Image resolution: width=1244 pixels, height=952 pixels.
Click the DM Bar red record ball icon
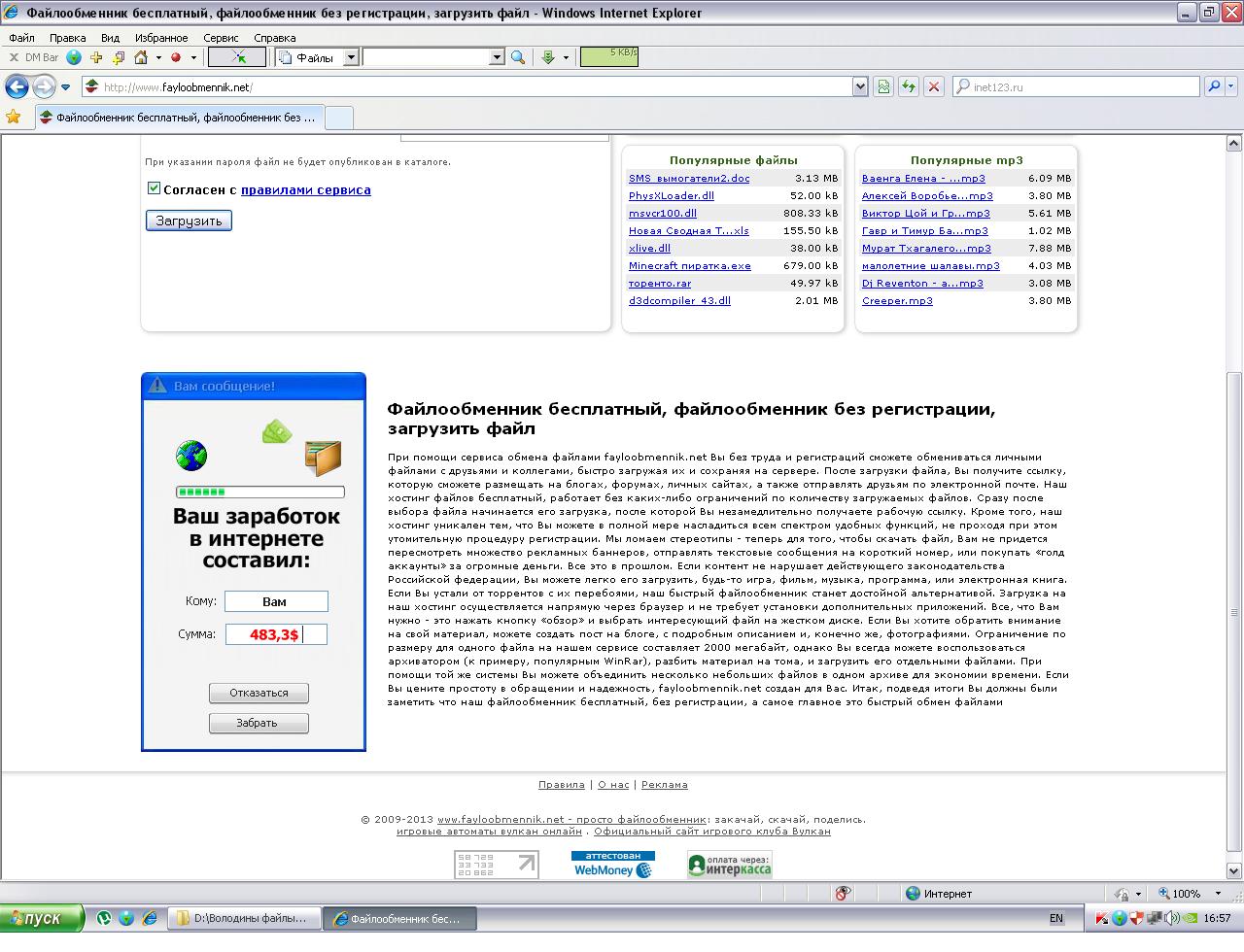pyautogui.click(x=176, y=57)
